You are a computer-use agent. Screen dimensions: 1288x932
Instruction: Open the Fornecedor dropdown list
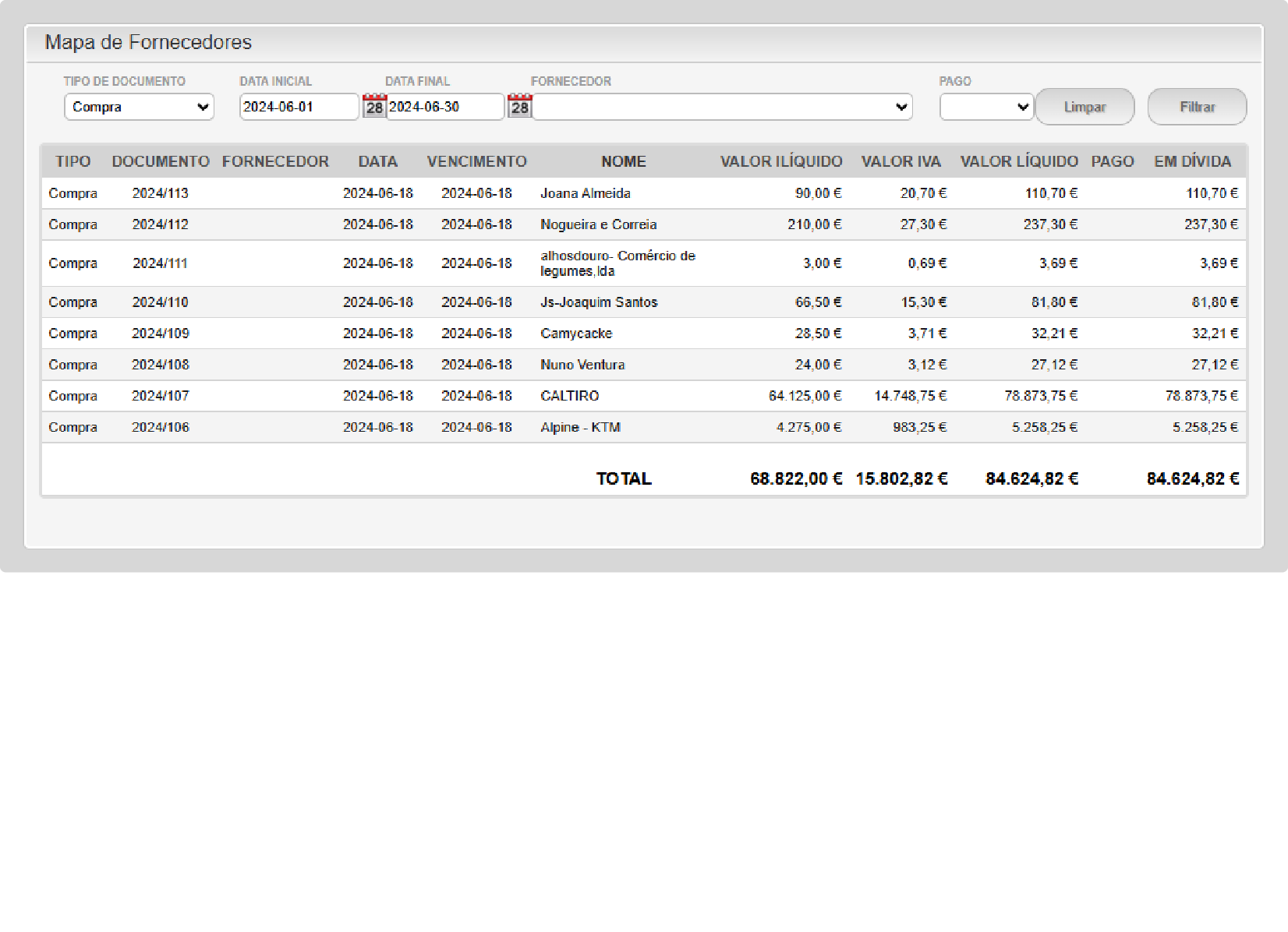coord(722,107)
